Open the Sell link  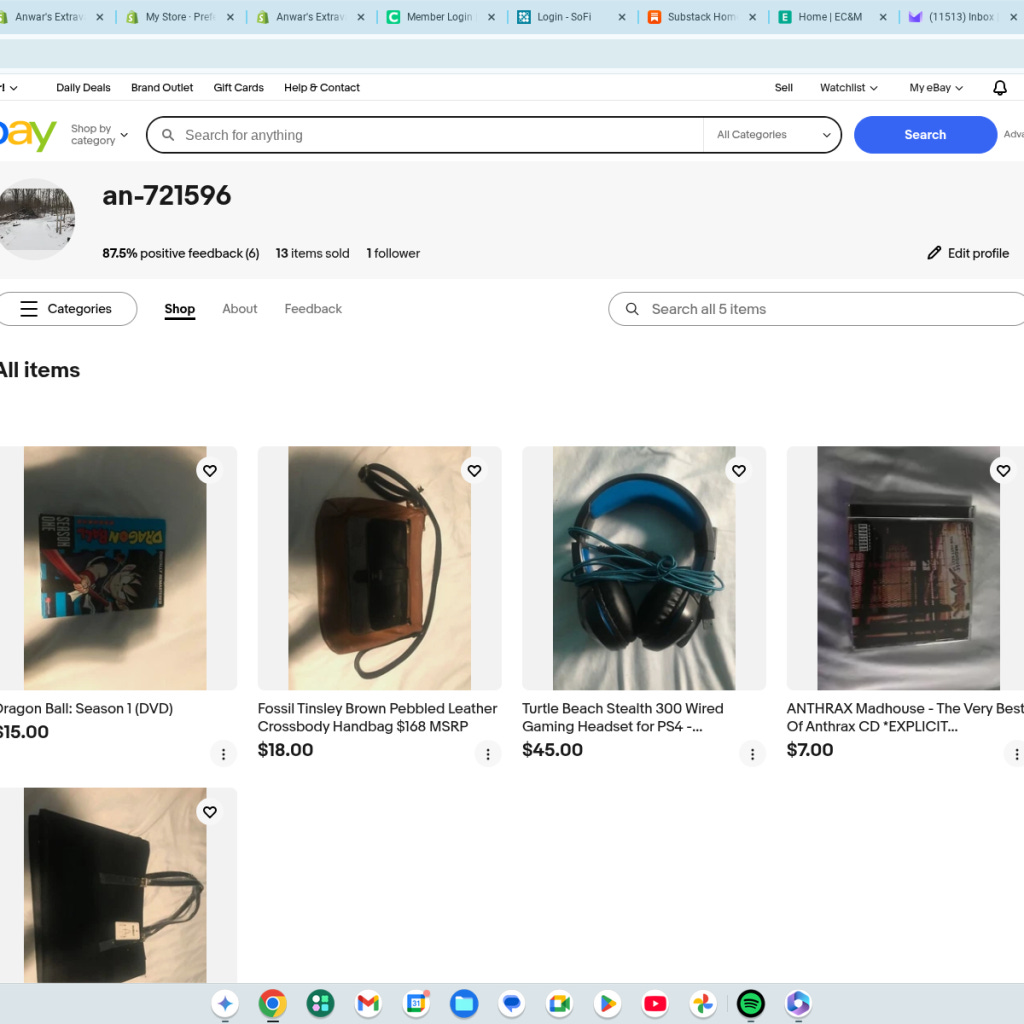784,88
